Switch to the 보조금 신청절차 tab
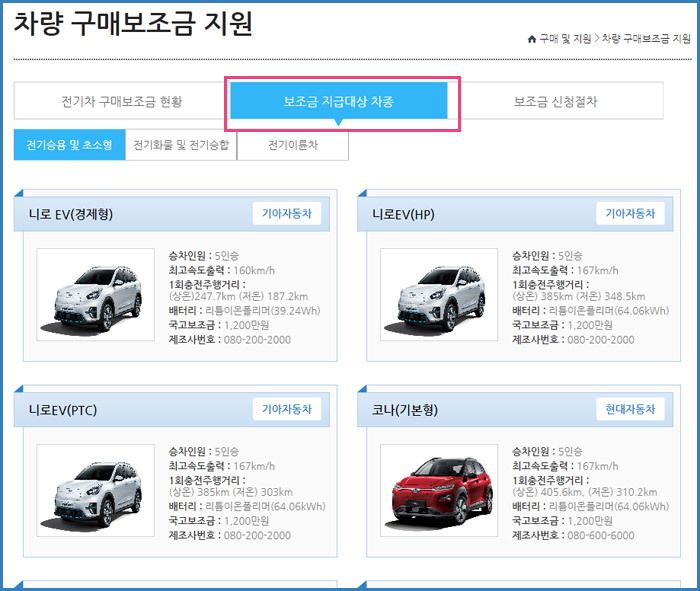The height and width of the screenshot is (591, 700). tap(555, 101)
